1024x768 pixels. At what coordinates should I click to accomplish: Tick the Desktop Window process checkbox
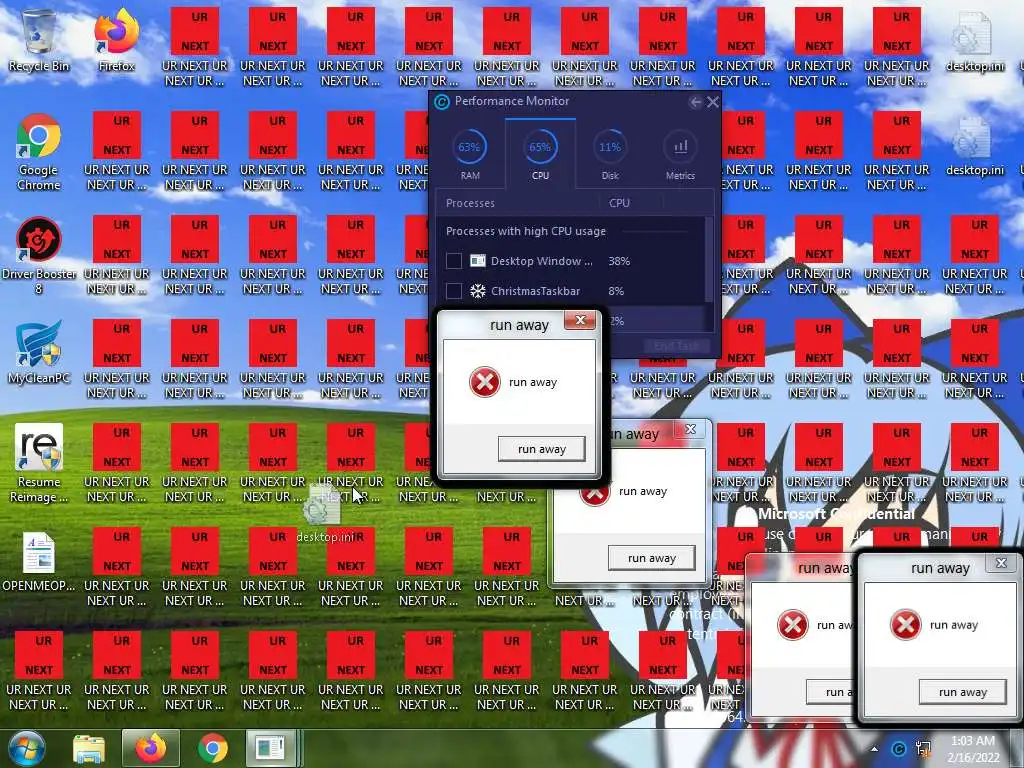click(x=454, y=261)
